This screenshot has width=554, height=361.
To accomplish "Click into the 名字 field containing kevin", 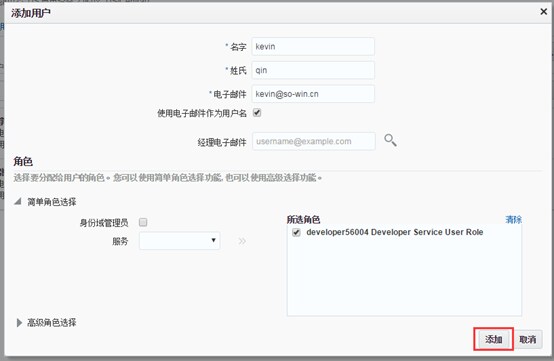I will click(x=313, y=47).
